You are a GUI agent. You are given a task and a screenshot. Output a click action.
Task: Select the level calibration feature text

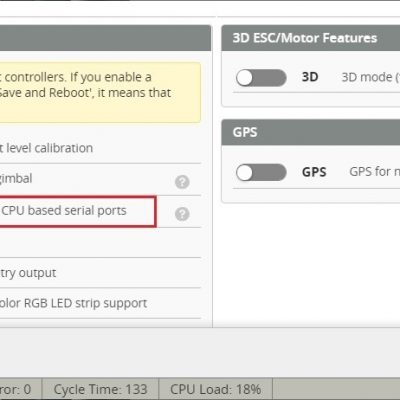click(x=46, y=148)
